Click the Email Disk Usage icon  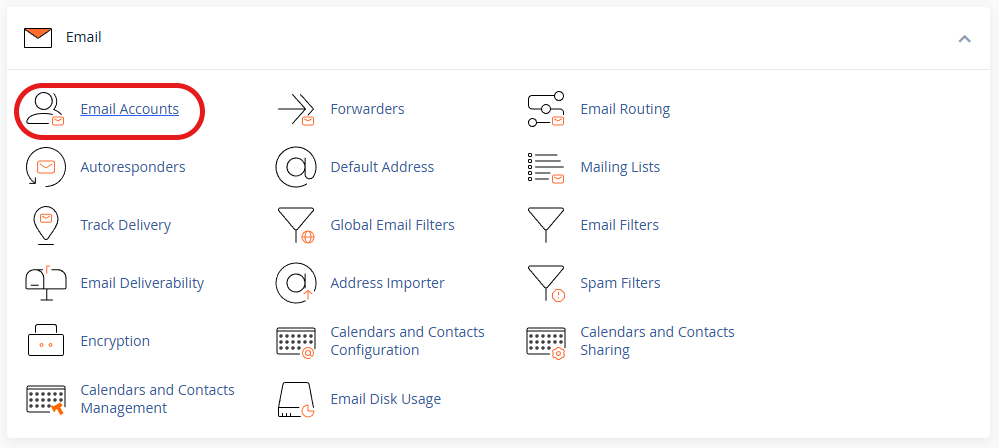295,399
